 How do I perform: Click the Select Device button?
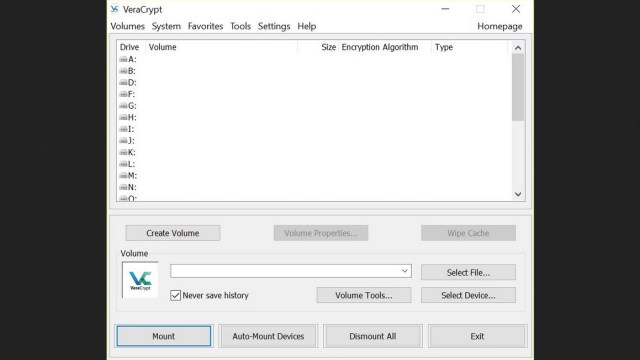(x=468, y=295)
